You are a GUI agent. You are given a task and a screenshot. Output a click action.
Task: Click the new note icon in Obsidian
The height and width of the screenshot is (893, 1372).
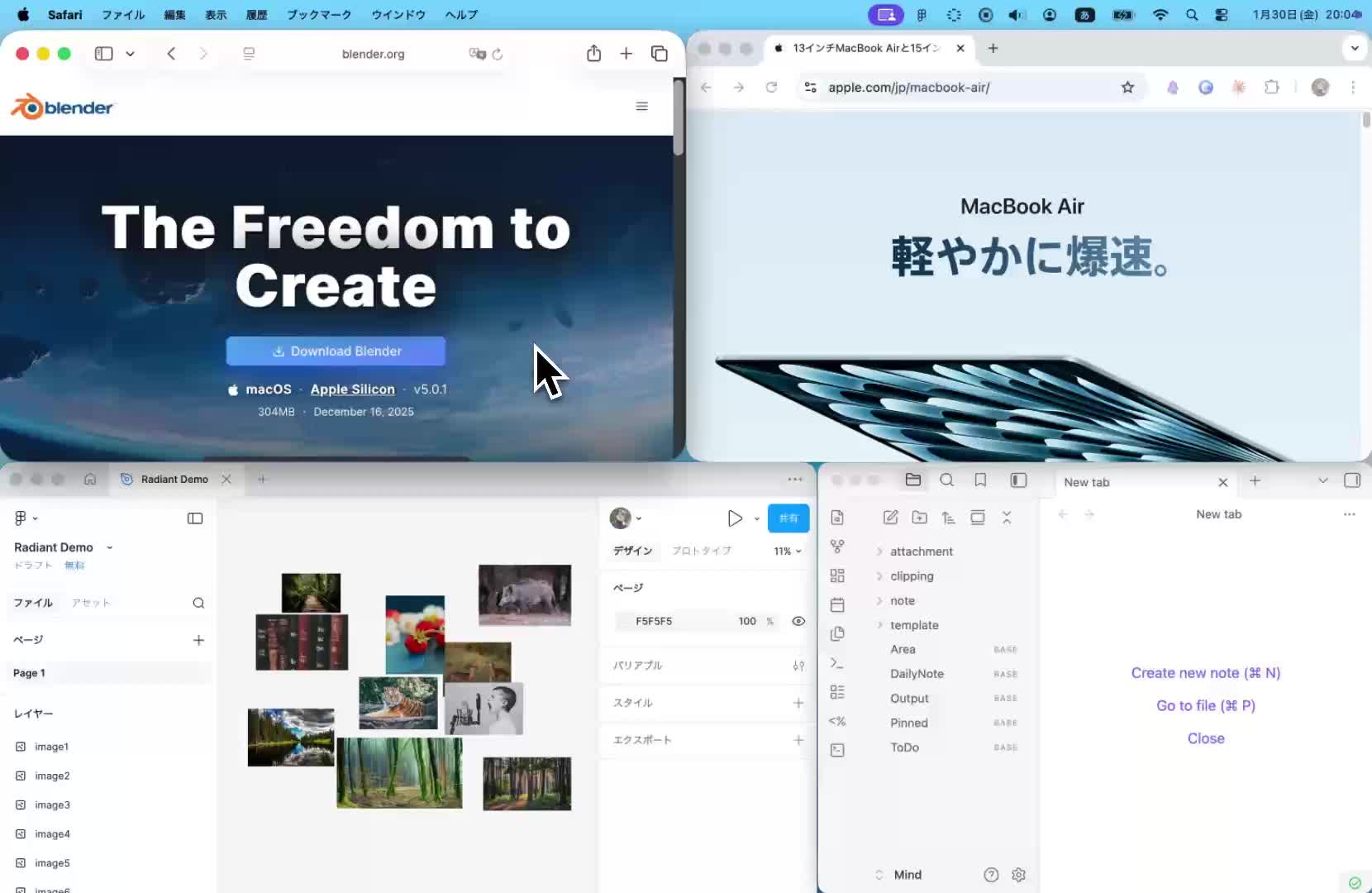890,518
